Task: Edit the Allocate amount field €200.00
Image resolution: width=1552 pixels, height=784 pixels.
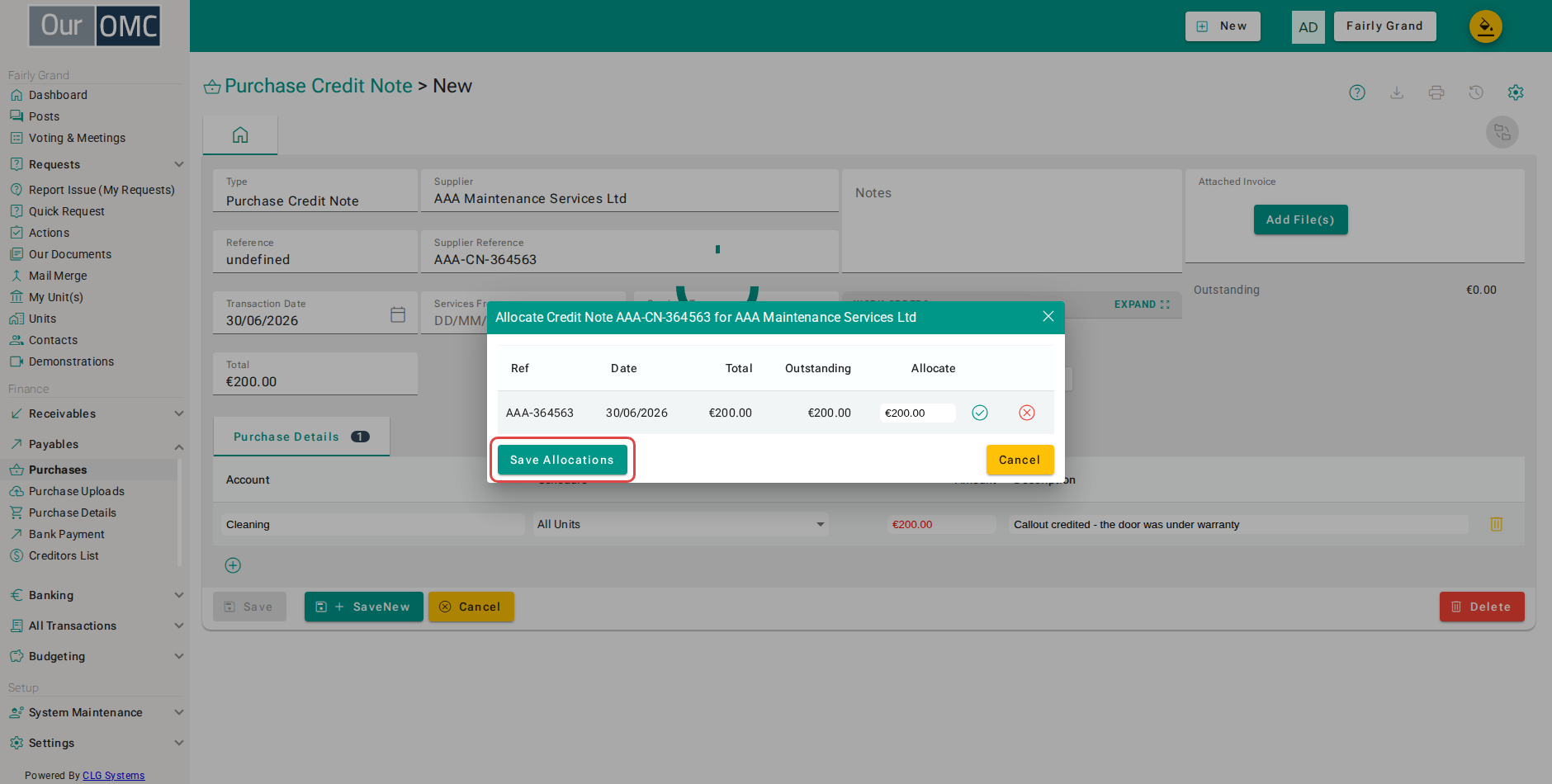Action: (917, 413)
